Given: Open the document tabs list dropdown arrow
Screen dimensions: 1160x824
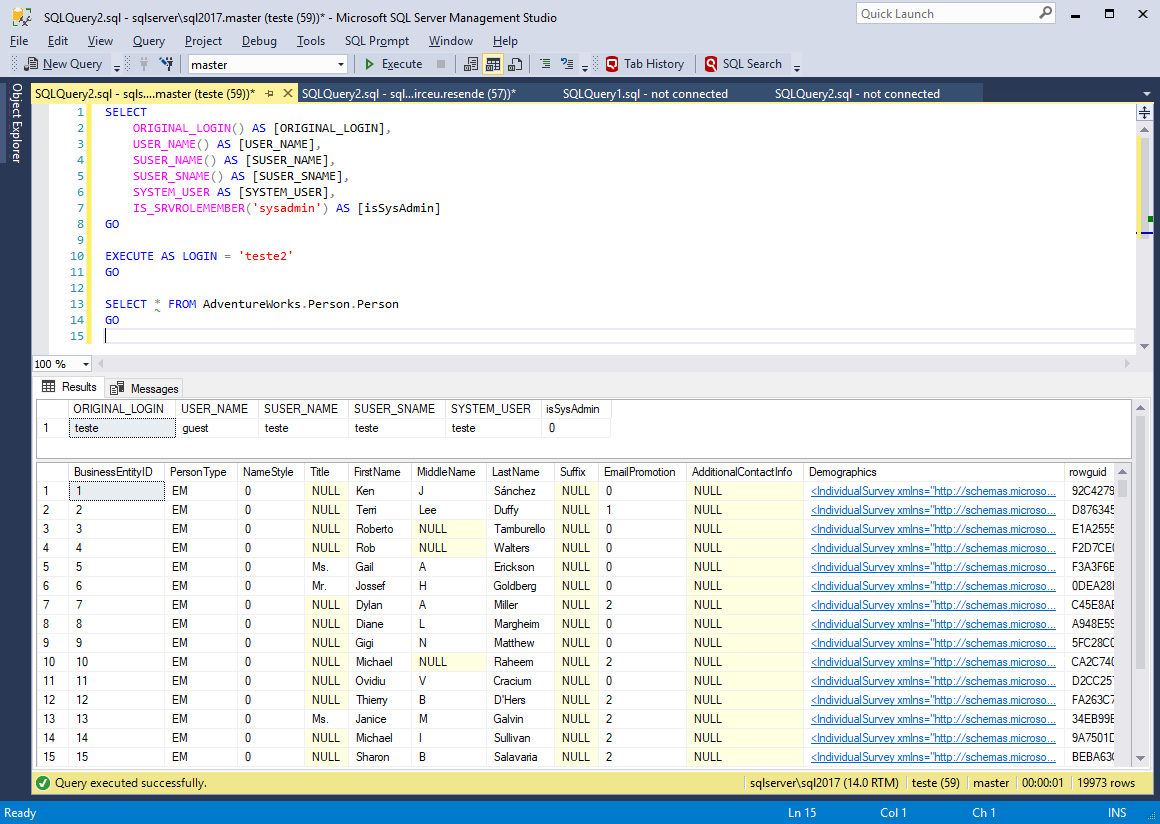Looking at the screenshot, I should click(x=1147, y=94).
